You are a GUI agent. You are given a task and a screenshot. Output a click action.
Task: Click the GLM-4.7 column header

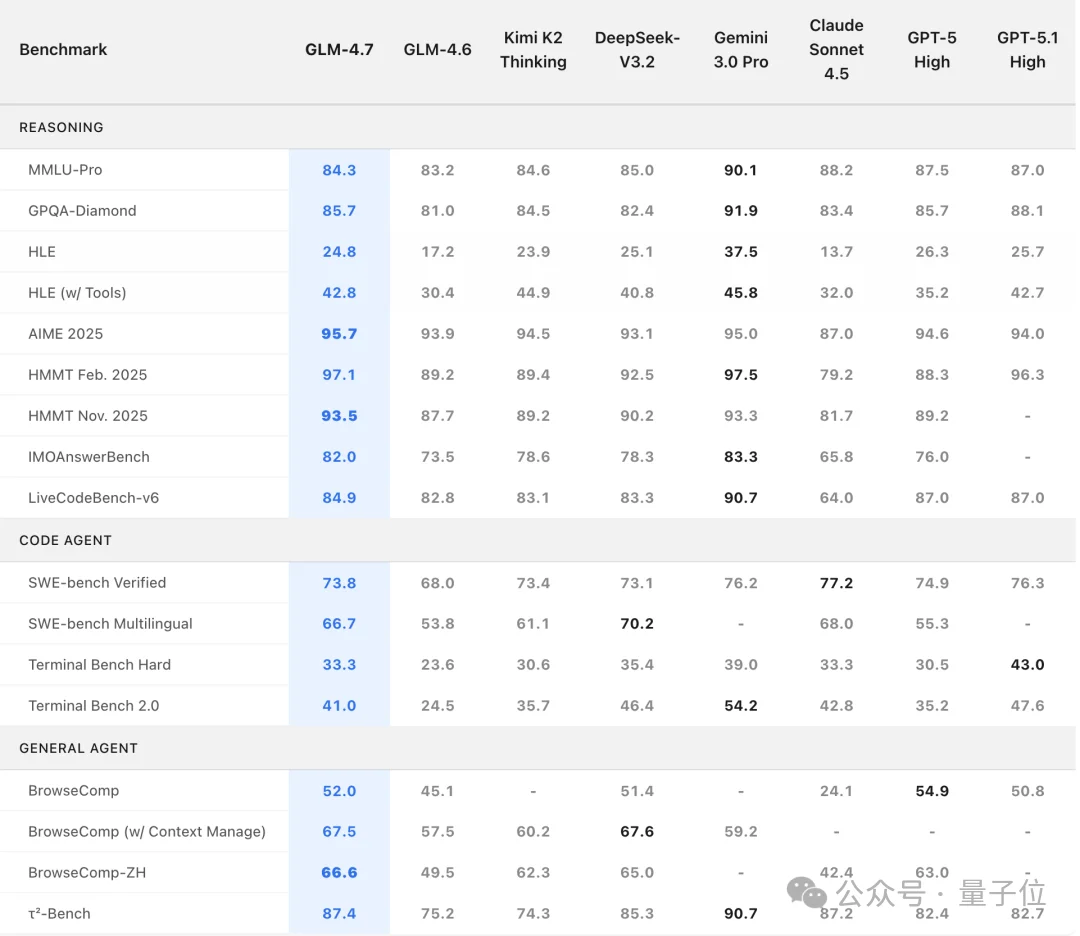(x=339, y=50)
